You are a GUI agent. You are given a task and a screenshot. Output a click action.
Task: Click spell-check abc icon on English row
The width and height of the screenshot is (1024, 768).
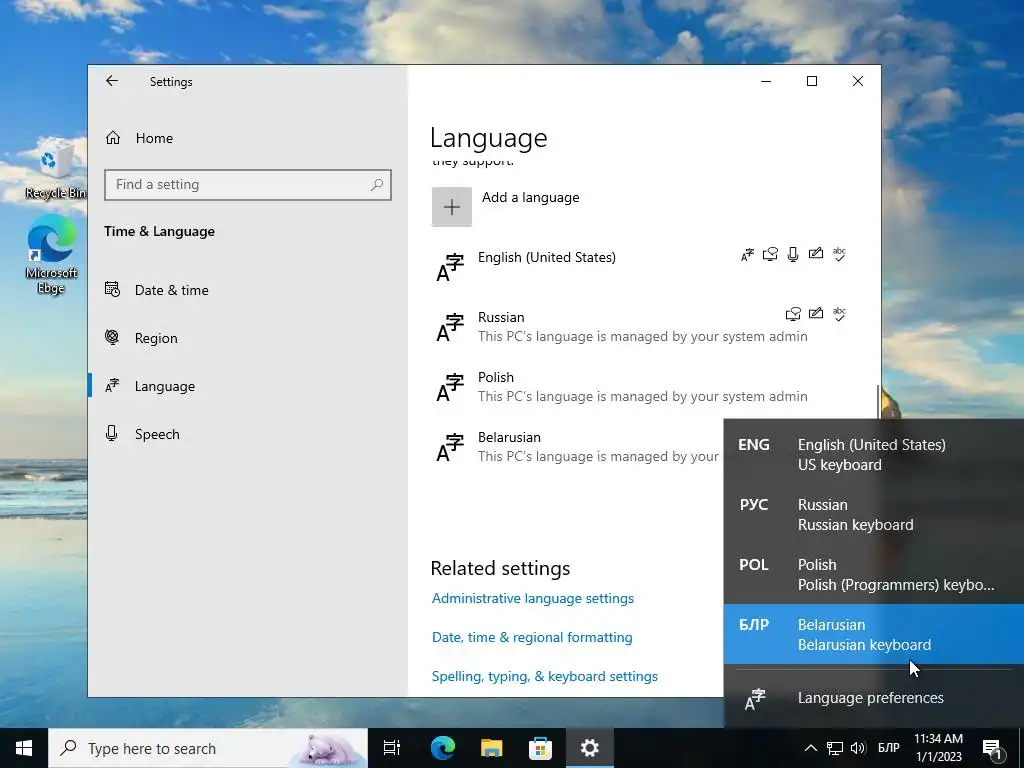click(839, 255)
